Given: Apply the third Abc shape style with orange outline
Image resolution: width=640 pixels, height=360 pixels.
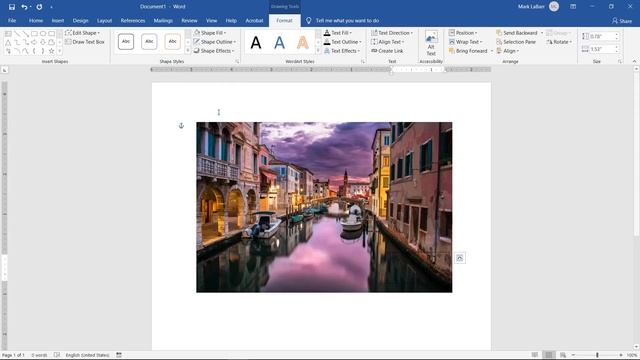Looking at the screenshot, I should tap(173, 42).
